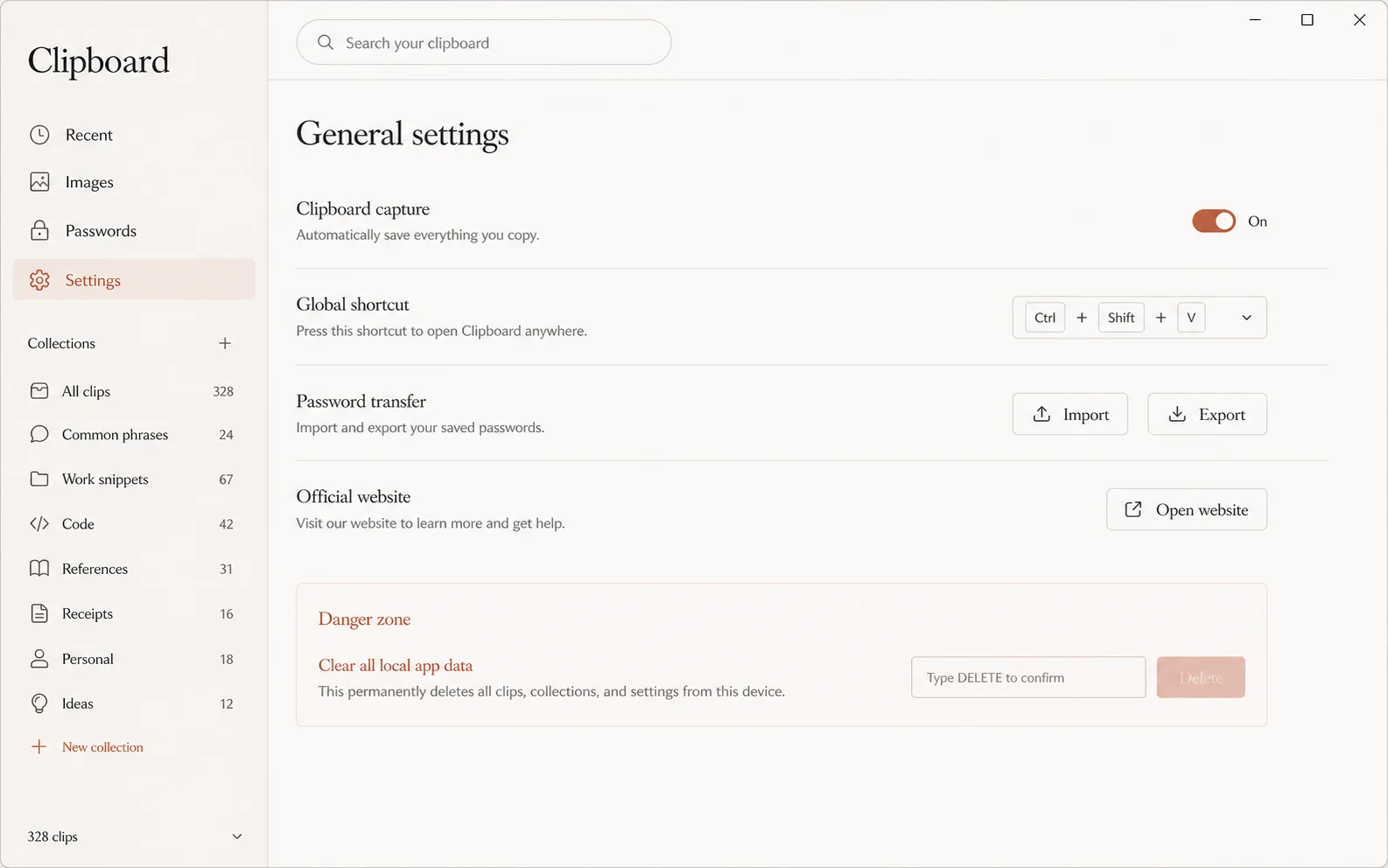Click New collection link in sidebar
The image size is (1388, 868).
[102, 747]
